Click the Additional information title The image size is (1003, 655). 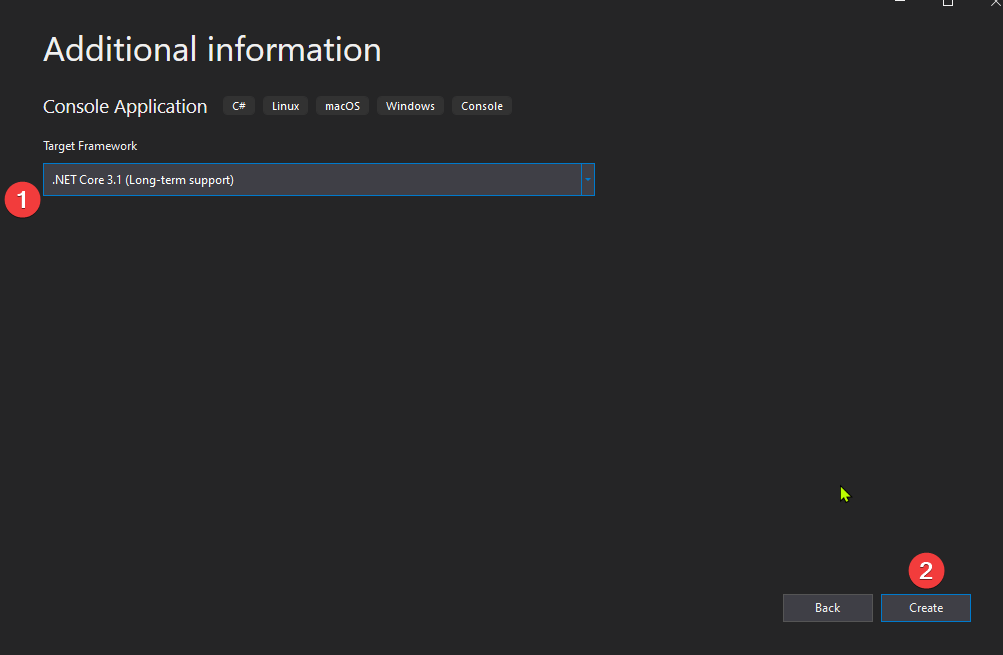212,50
